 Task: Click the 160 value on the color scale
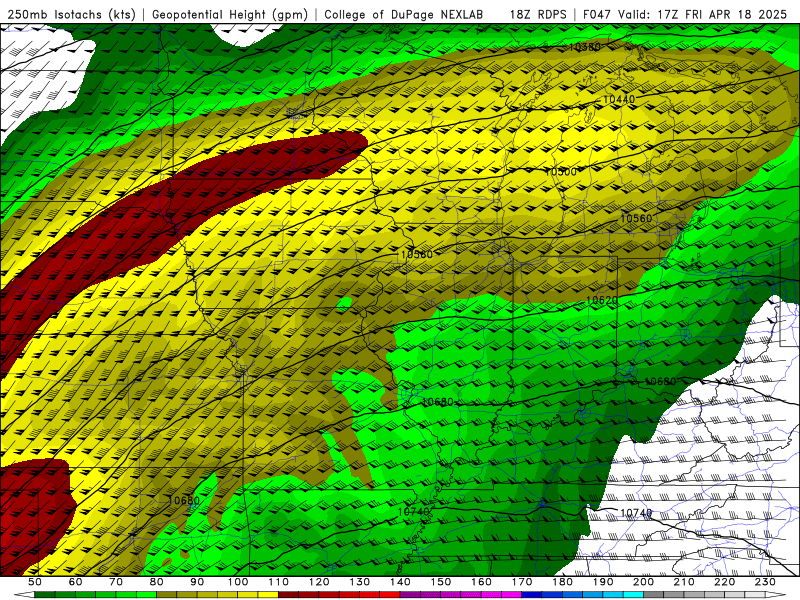coord(481,582)
